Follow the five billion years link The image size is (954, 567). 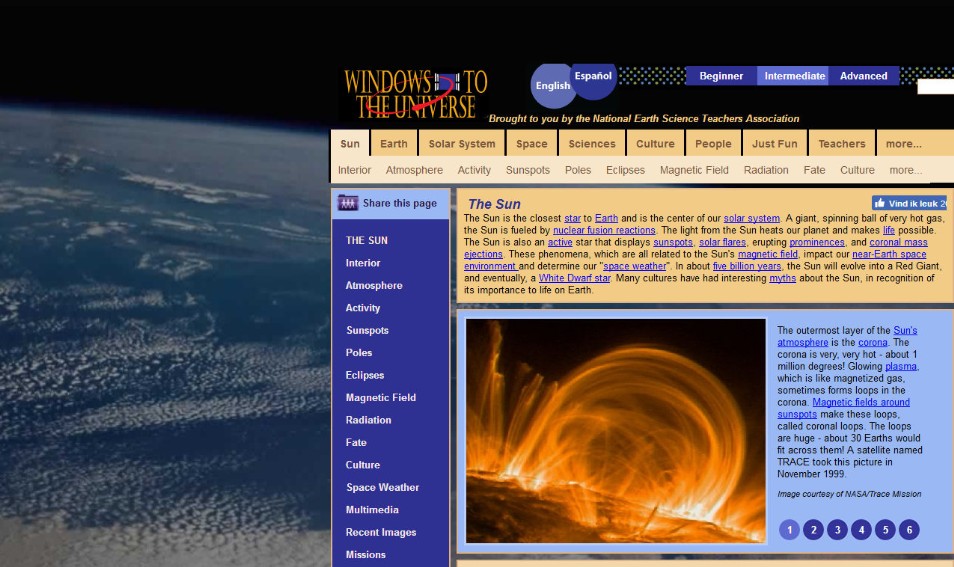click(747, 266)
